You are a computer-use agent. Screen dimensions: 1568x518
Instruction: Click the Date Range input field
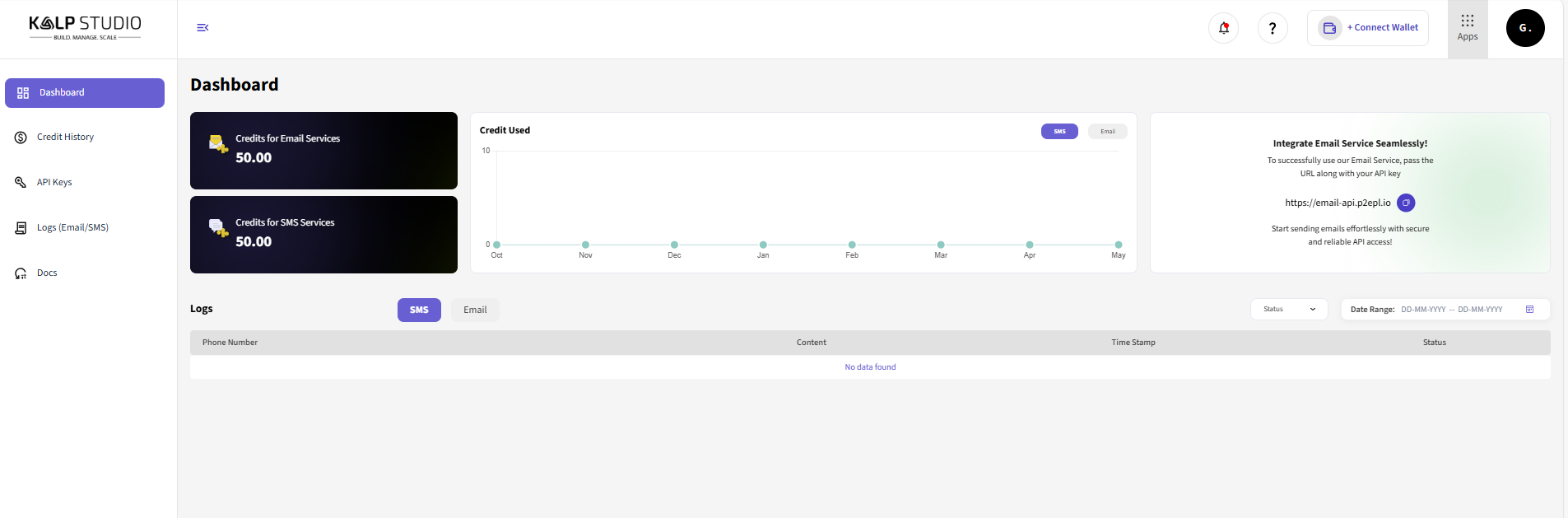pos(1452,310)
